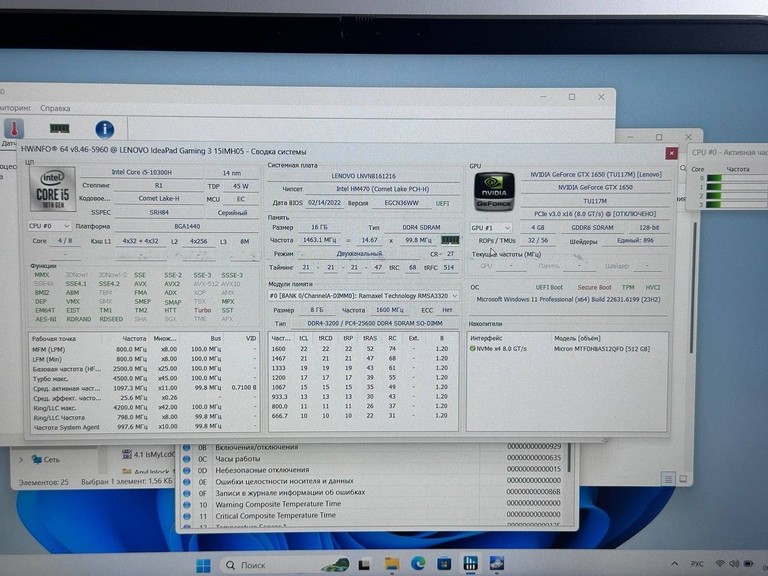Select the Intel Core i5-10300H name field
This screenshot has width=768, height=576.
pos(142,172)
